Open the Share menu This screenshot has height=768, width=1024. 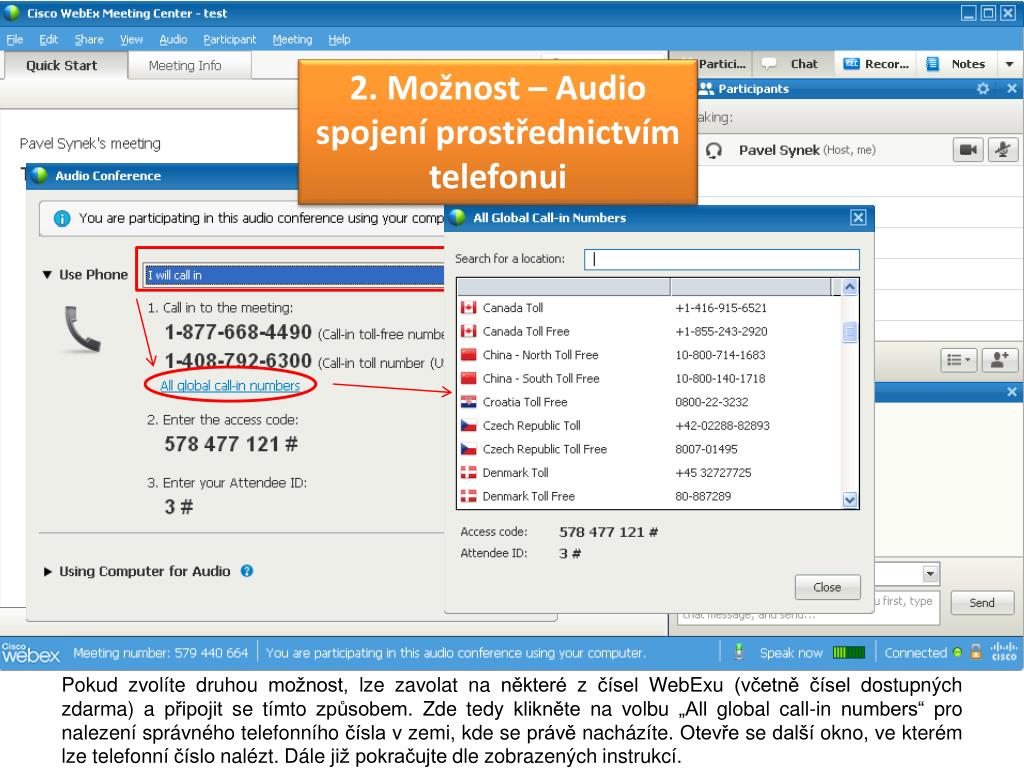click(x=89, y=39)
